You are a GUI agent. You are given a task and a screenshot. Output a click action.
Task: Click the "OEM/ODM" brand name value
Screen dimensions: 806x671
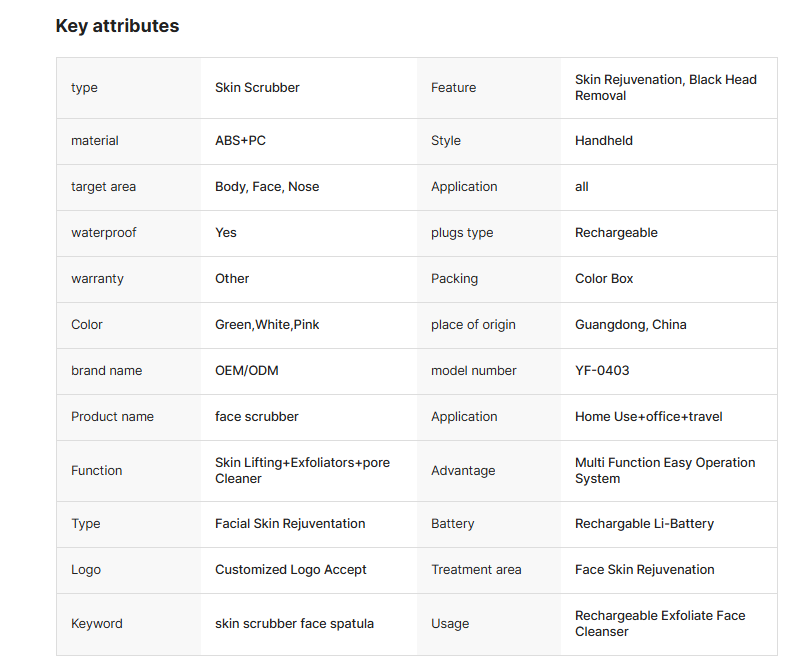tap(246, 371)
